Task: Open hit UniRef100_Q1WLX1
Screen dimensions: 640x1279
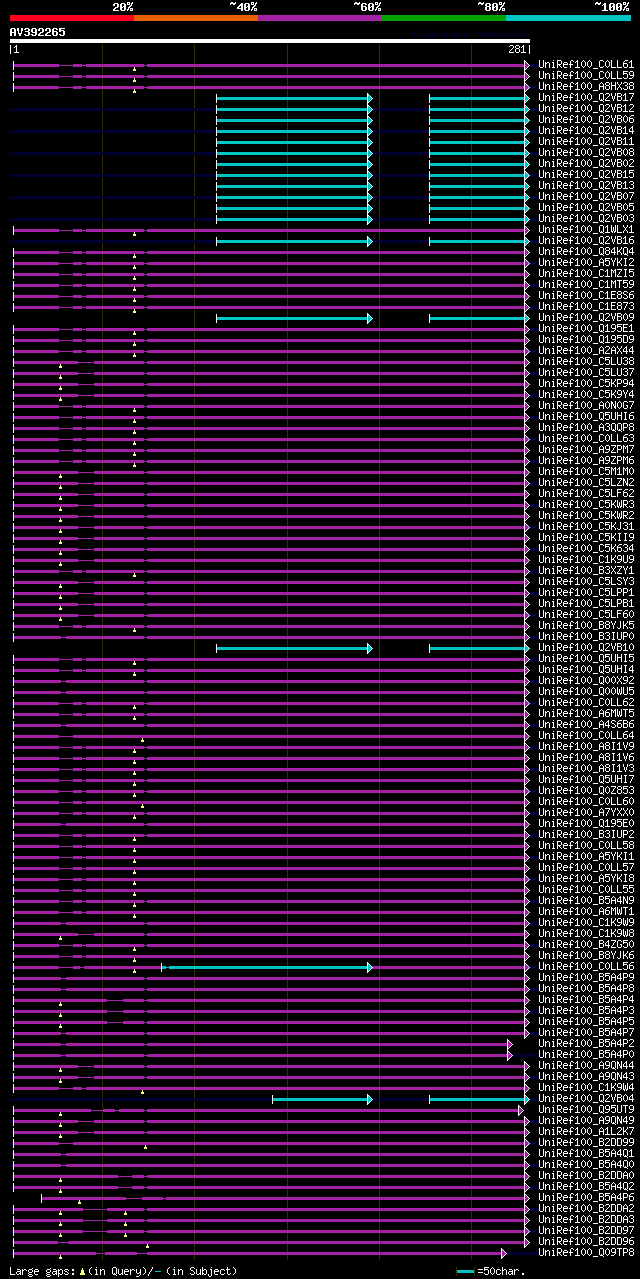Action: click(x=586, y=229)
